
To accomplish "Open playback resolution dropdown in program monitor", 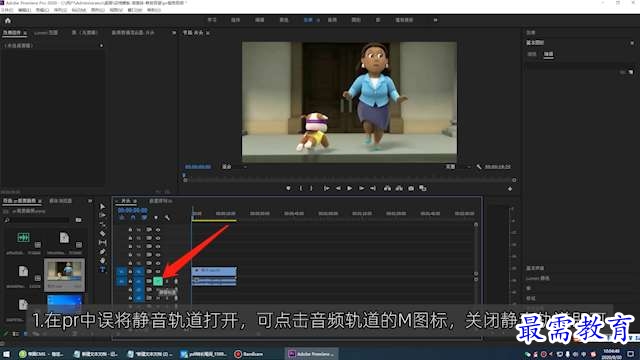I will (457, 167).
